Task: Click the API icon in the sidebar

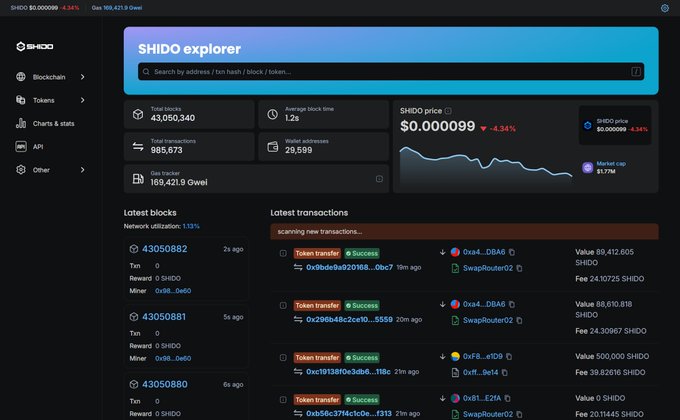Action: [21, 147]
